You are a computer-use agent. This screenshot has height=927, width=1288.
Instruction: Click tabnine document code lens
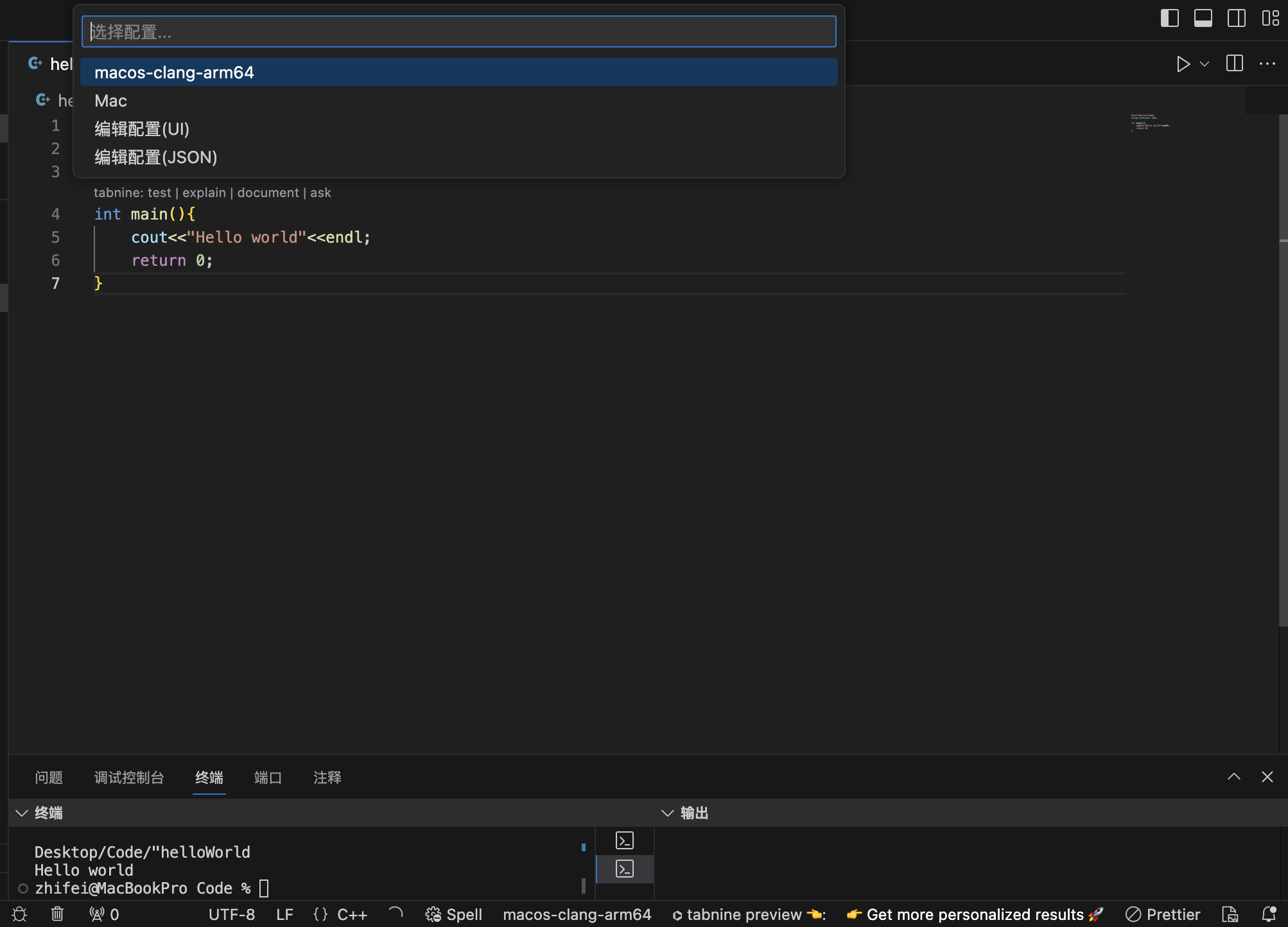[x=268, y=193]
